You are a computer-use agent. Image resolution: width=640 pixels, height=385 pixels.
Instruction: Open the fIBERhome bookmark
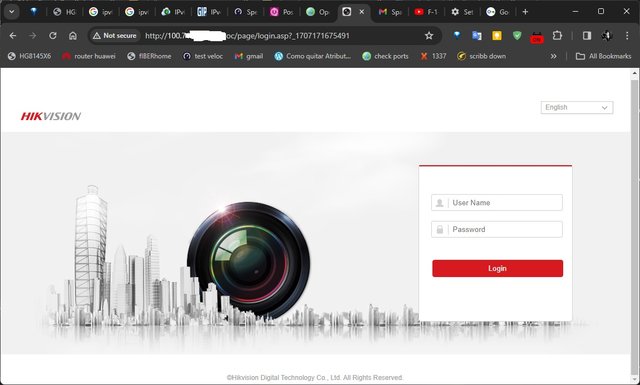pyautogui.click(x=149, y=56)
